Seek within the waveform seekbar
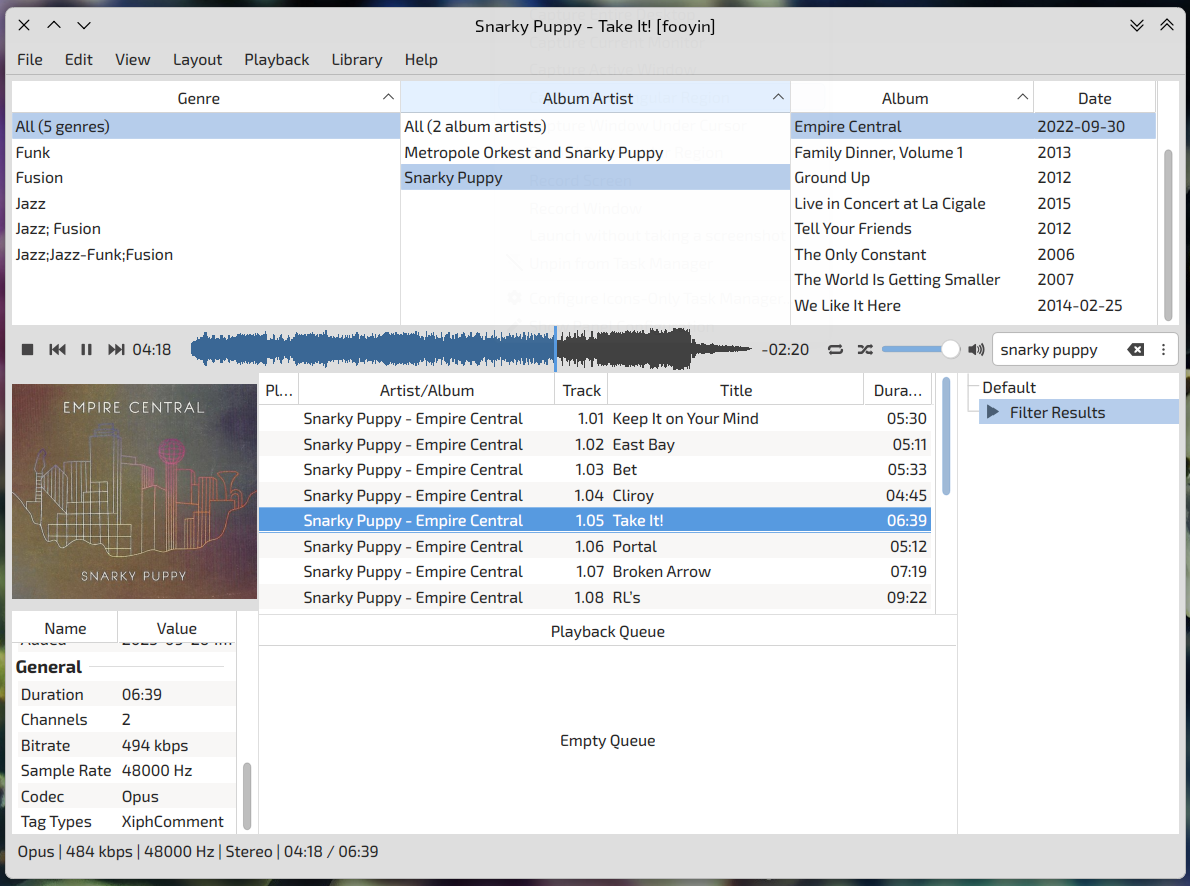The height and width of the screenshot is (886, 1190). 471,349
